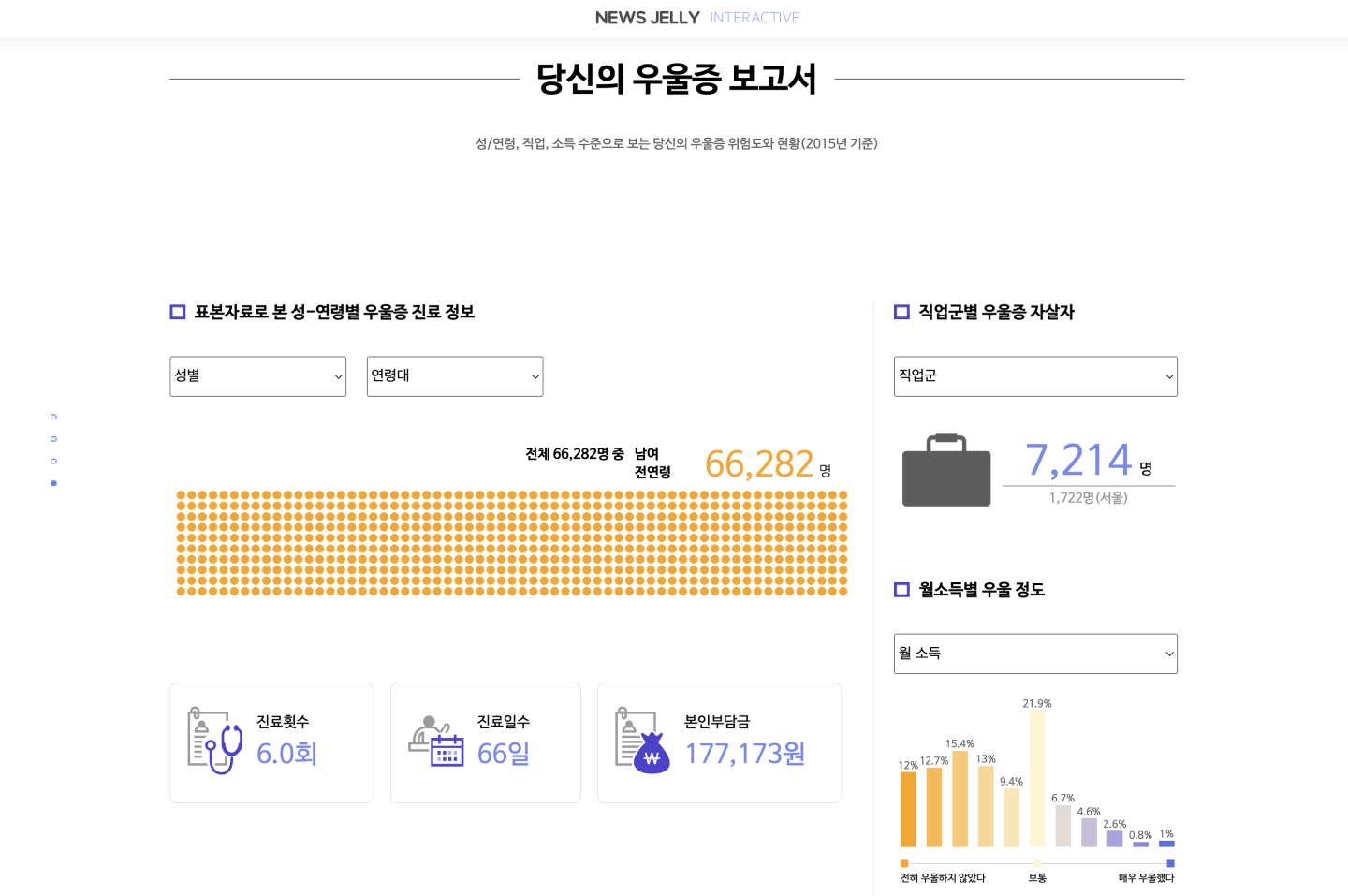Select the second page navigation dot
1348x896 pixels.
coord(53,439)
